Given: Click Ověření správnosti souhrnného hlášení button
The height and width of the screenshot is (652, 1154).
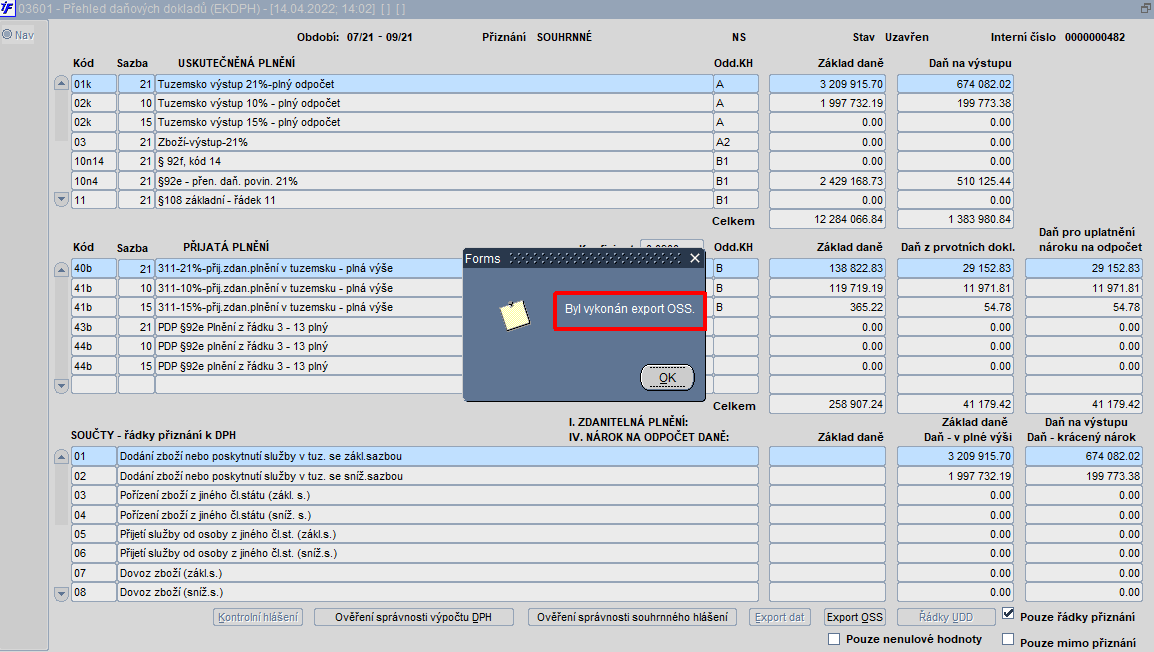Looking at the screenshot, I should click(632, 617).
